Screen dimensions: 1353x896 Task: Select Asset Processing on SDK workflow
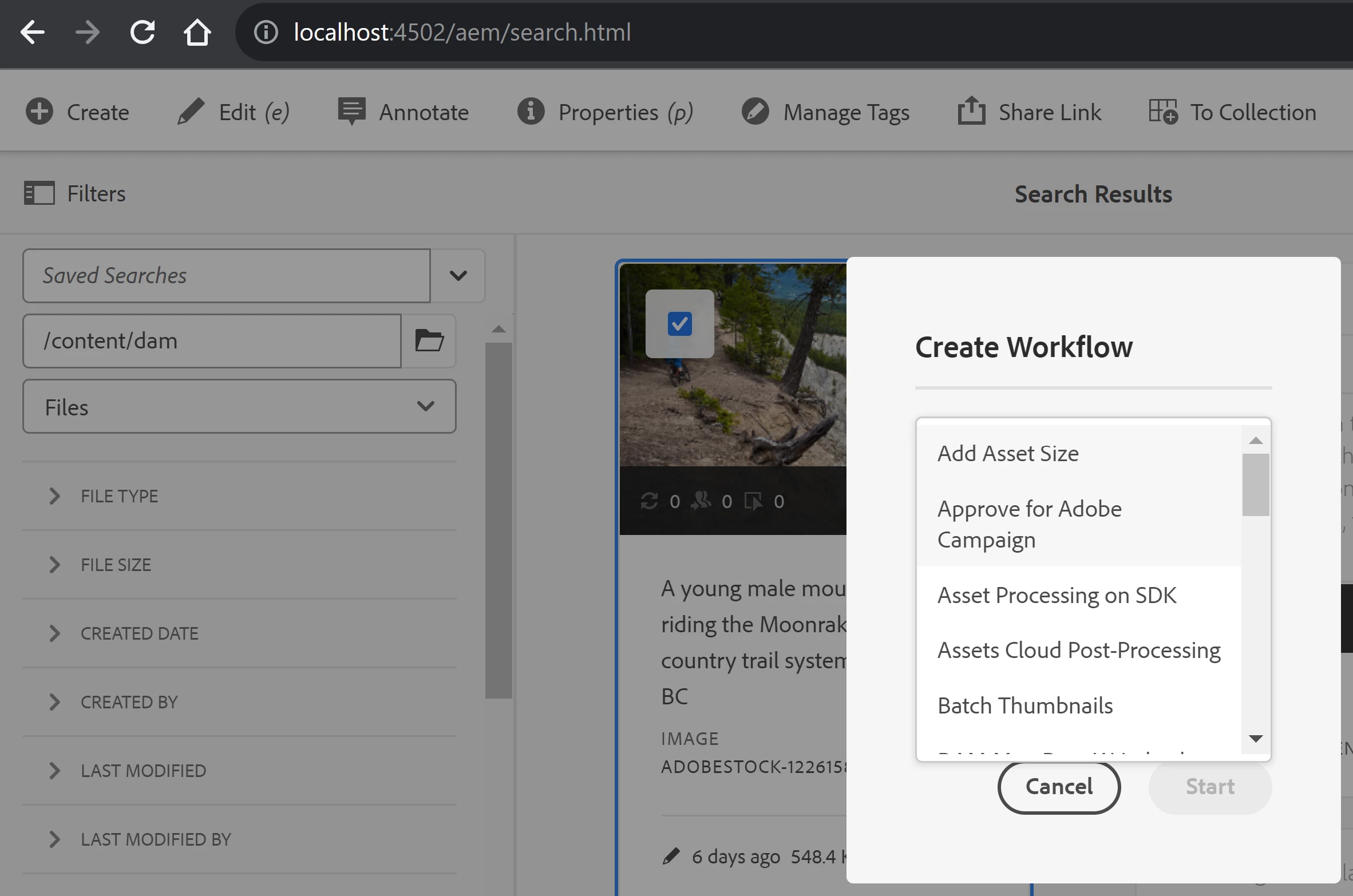pyautogui.click(x=1057, y=596)
